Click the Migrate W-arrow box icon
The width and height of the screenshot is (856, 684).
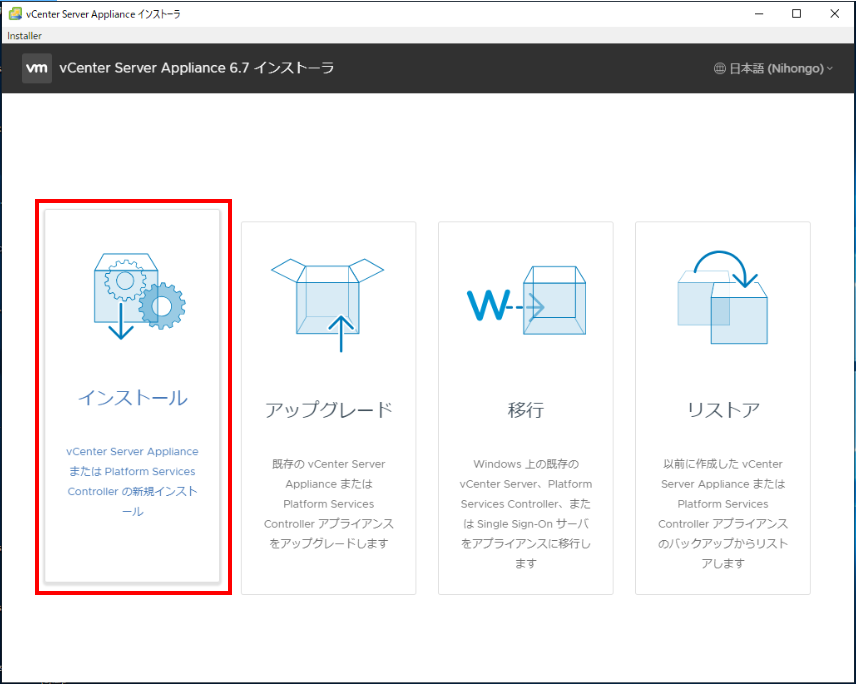point(526,300)
